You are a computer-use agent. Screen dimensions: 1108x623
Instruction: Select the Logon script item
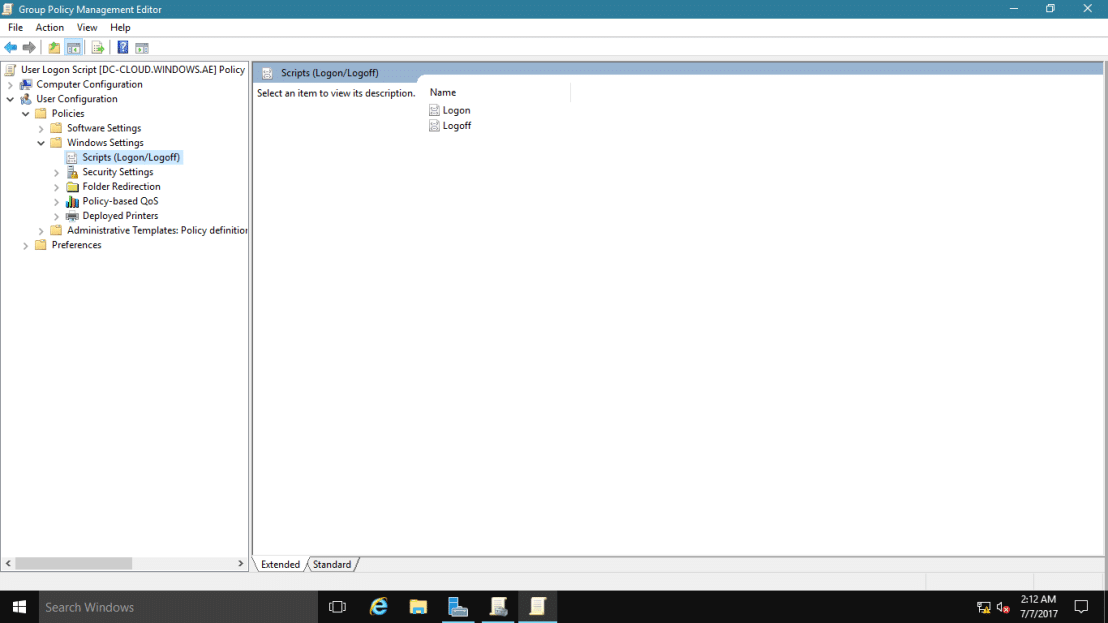pyautogui.click(x=456, y=110)
